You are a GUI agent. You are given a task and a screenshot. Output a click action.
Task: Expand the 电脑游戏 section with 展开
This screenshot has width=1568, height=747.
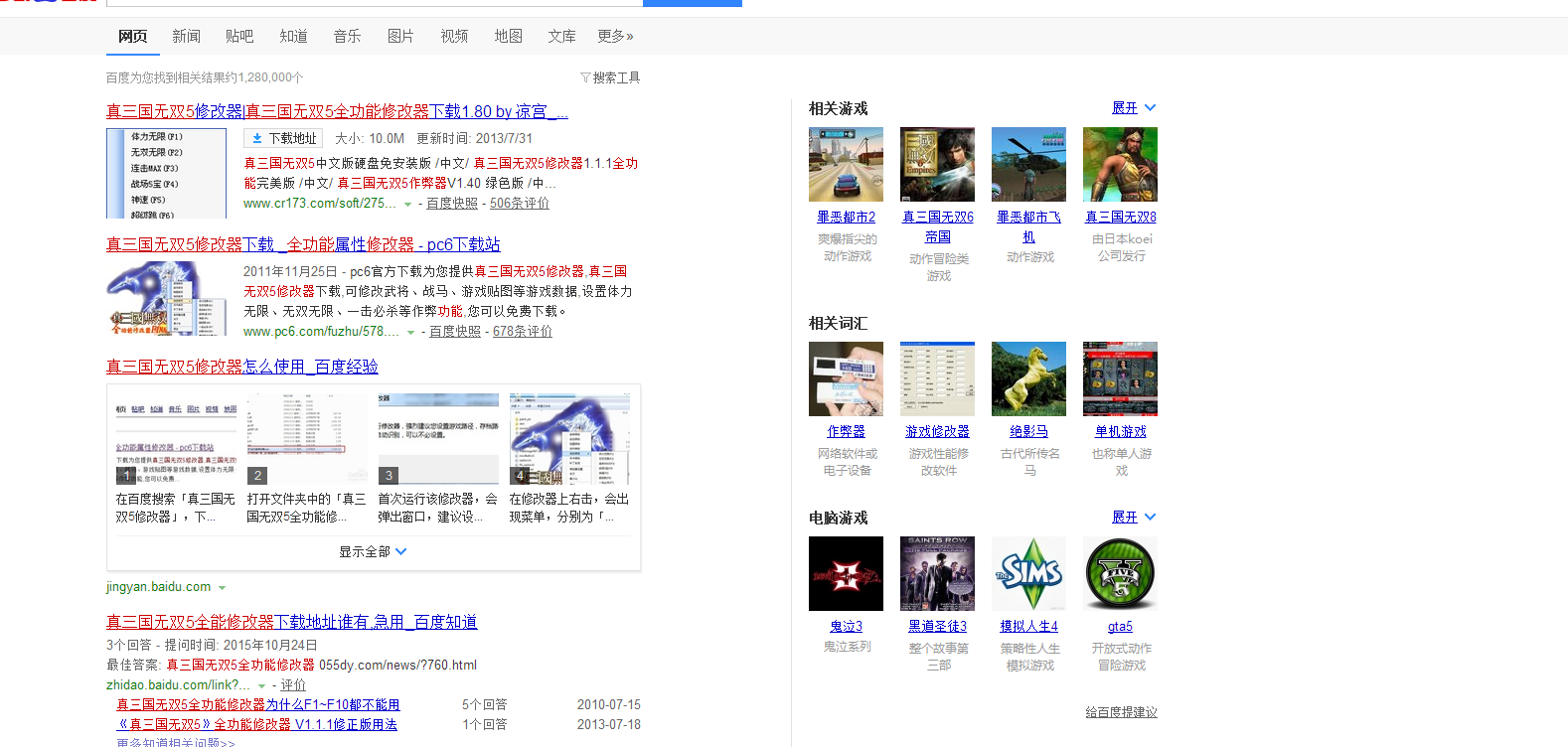[x=1134, y=517]
